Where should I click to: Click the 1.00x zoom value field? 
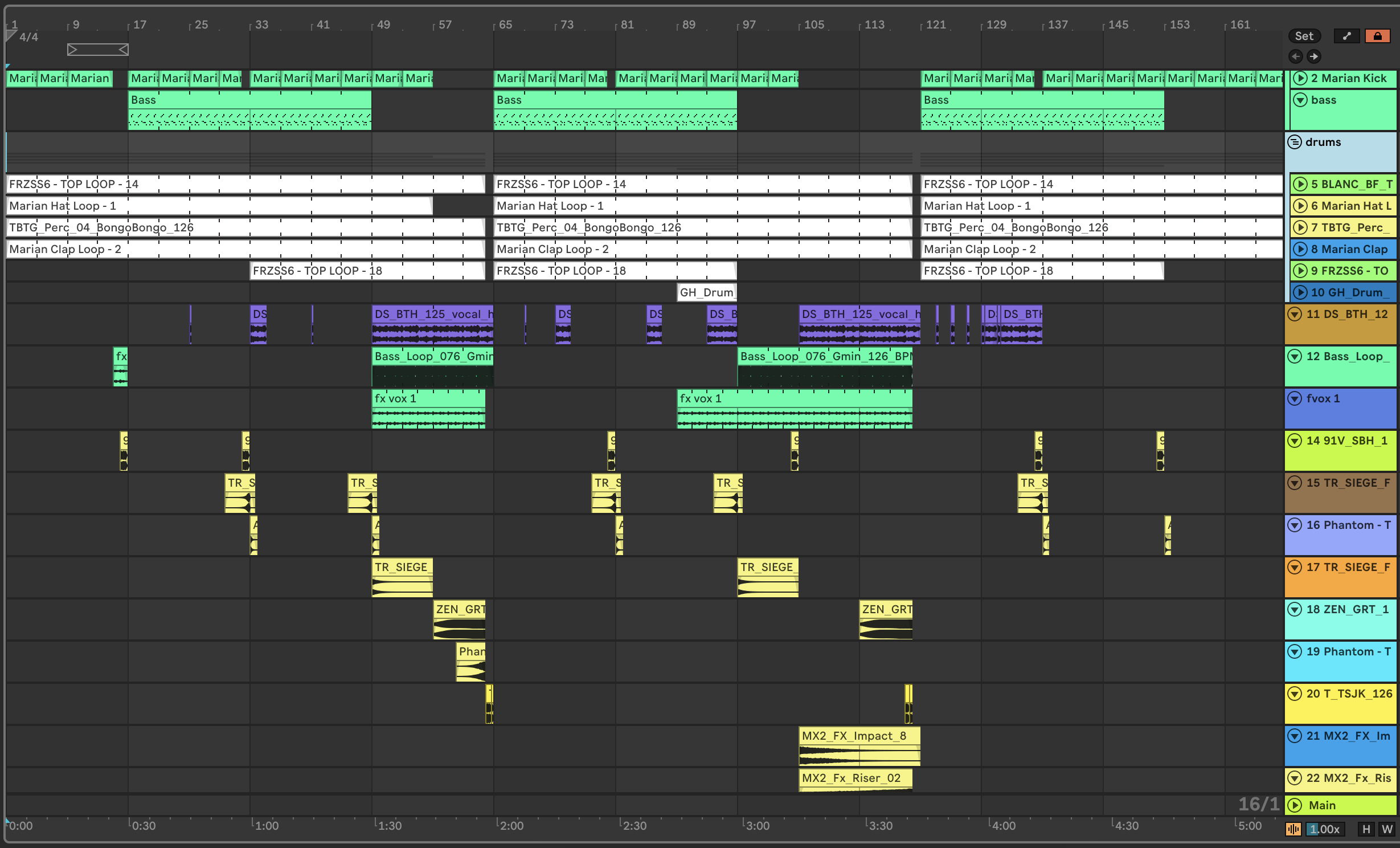coord(1325,829)
